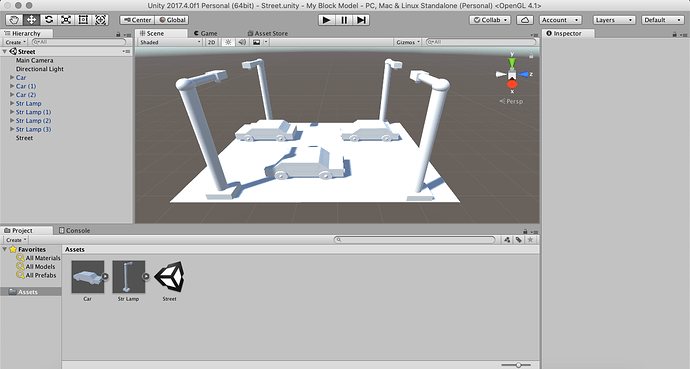The width and height of the screenshot is (690, 369).
Task: Select the Rotate tool
Action: pyautogui.click(x=48, y=20)
